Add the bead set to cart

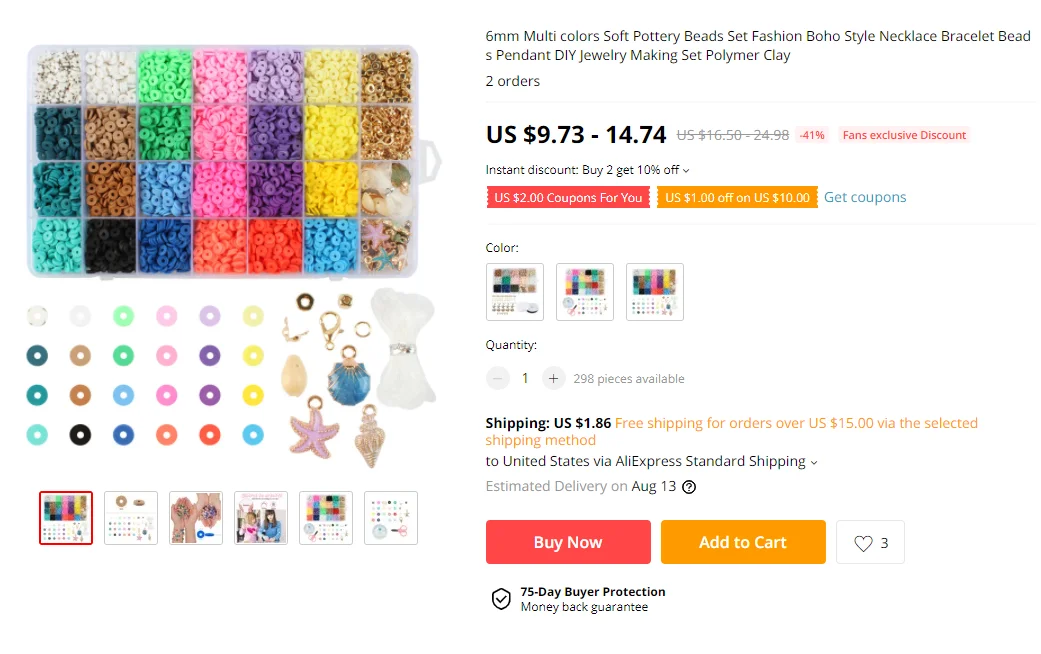coord(743,542)
